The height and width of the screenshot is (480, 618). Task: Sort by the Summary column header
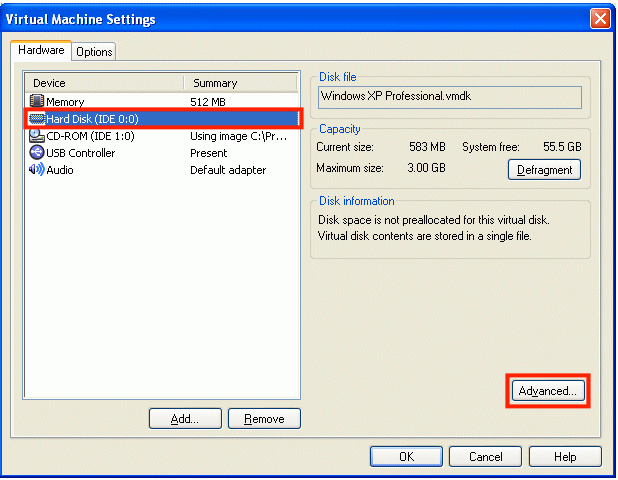coord(240,83)
